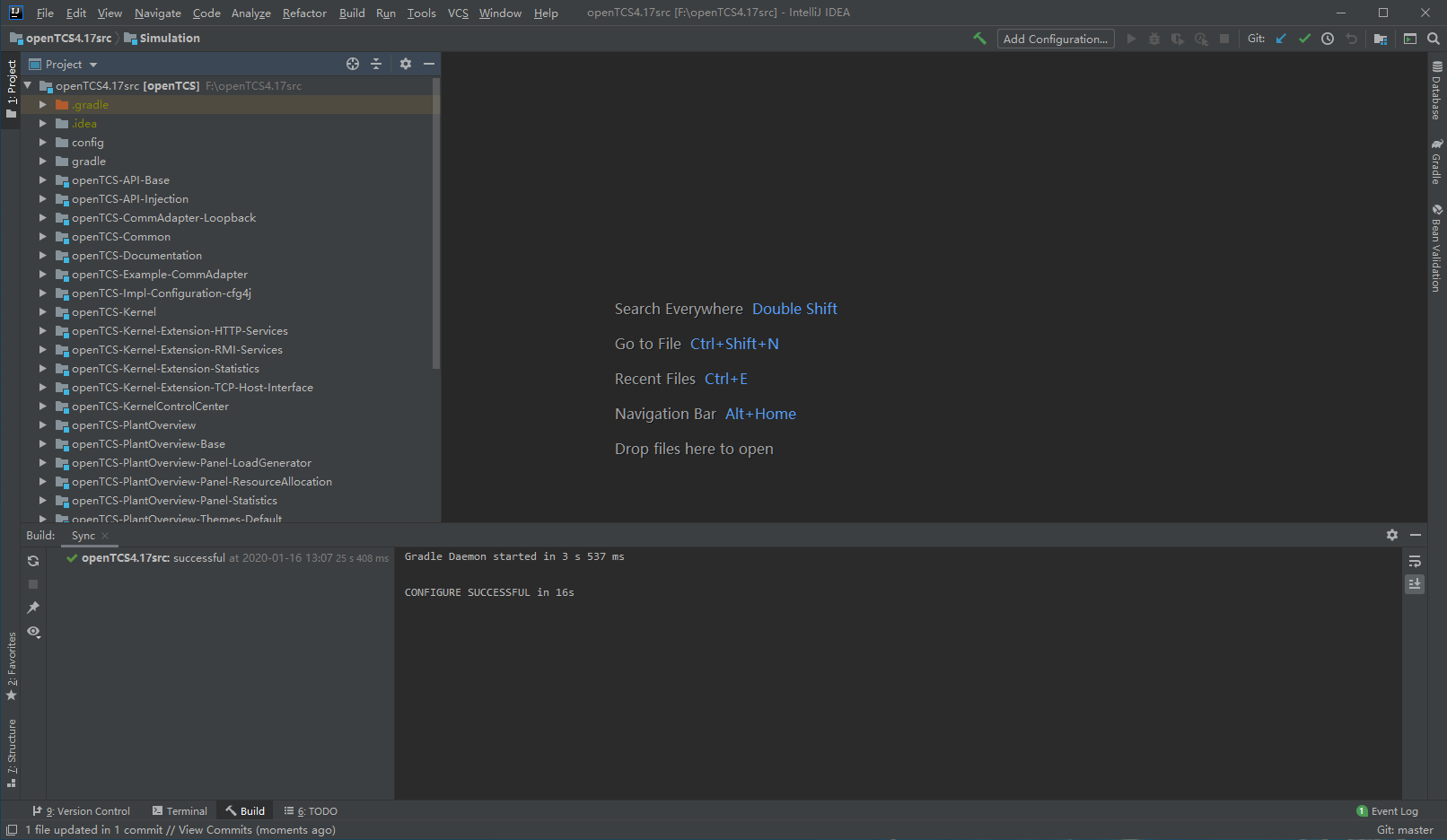Click the Run triangle icon in toolbar

1131,39
